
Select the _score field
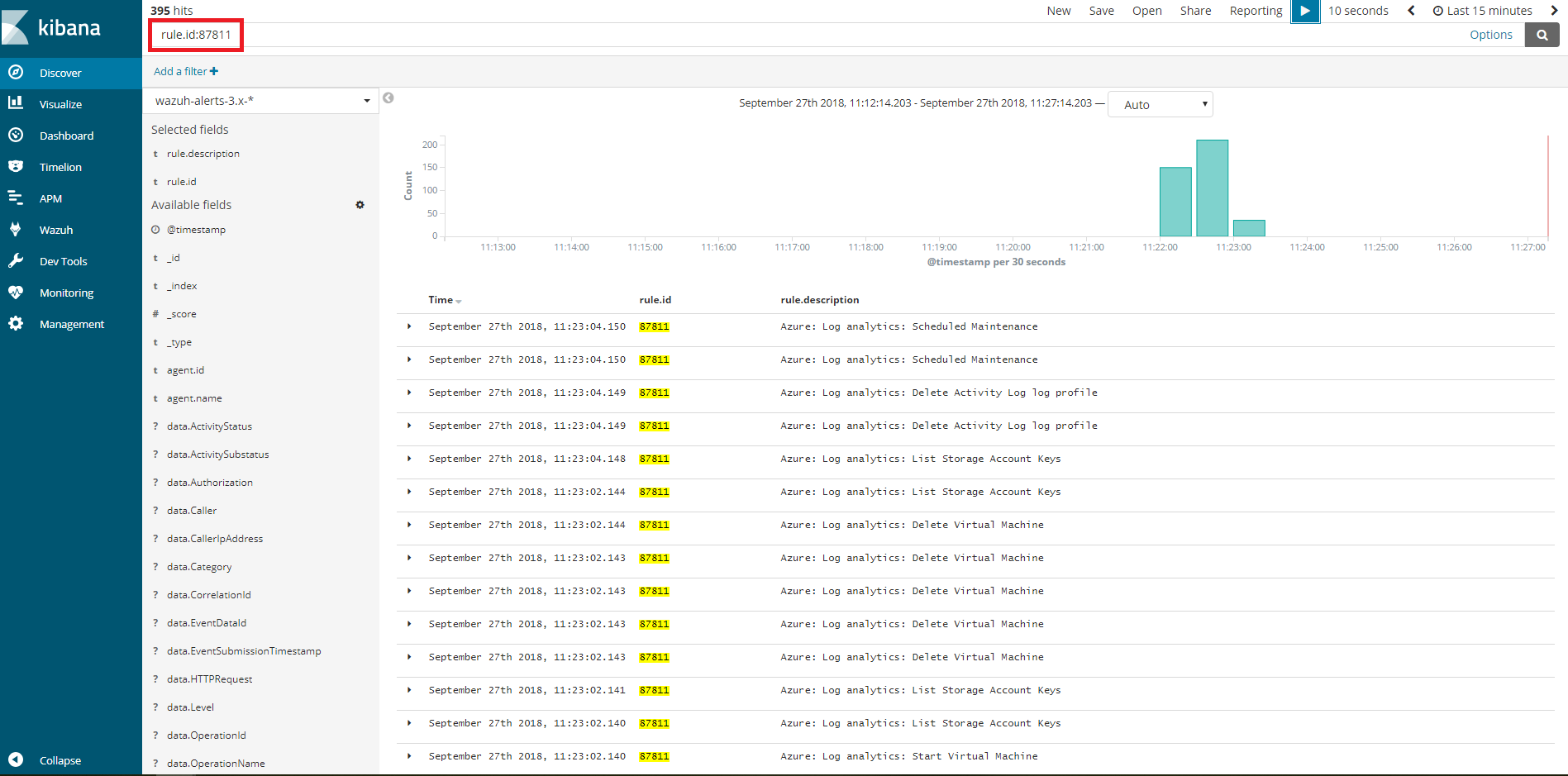point(181,314)
